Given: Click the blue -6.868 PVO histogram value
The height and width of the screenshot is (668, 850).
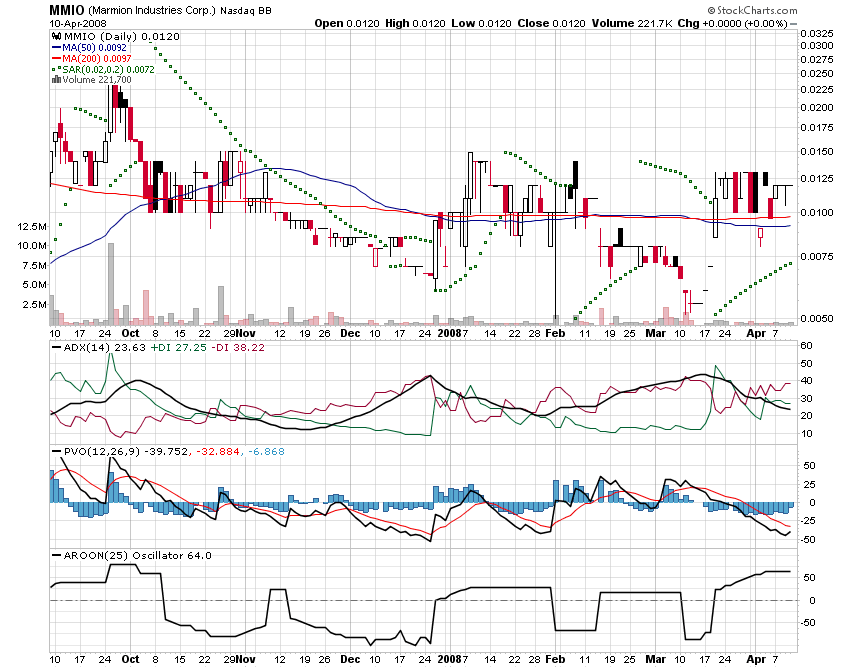Looking at the screenshot, I should (x=266, y=452).
